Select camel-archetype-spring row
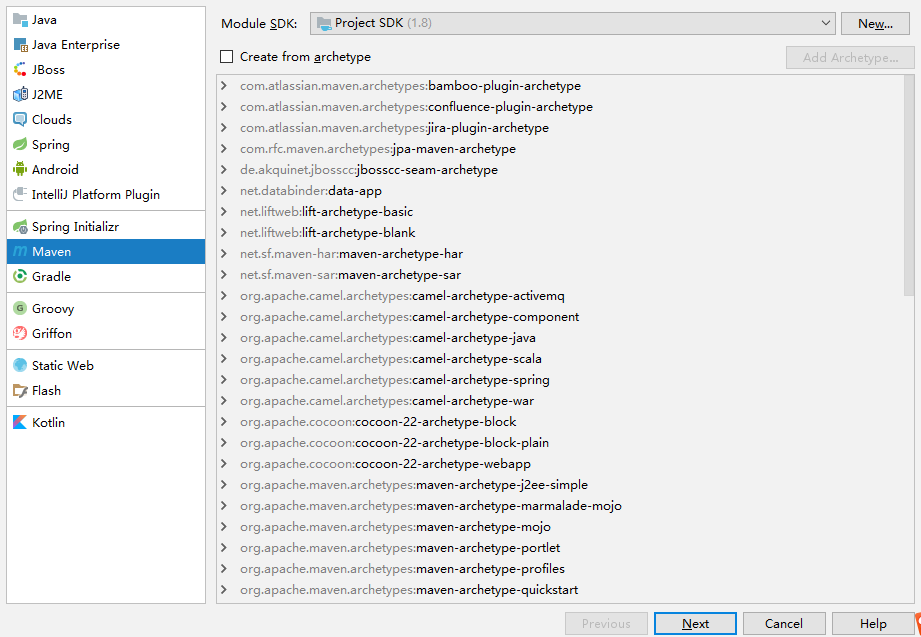The height and width of the screenshot is (637, 921). (560, 380)
